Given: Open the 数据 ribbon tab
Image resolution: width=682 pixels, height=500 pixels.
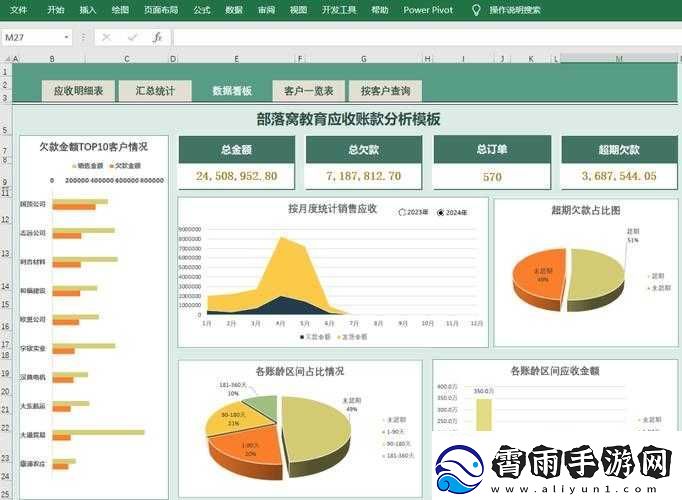Looking at the screenshot, I should (x=234, y=10).
